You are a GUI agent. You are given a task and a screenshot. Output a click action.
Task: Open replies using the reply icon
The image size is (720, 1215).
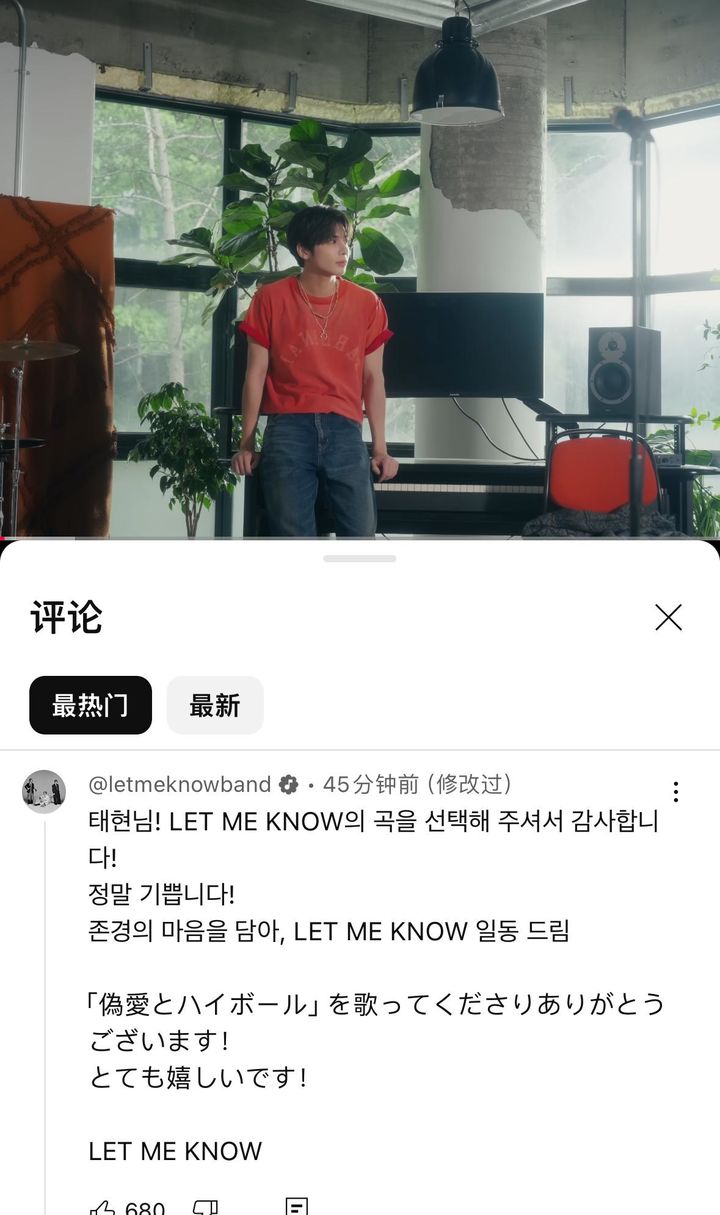pos(296,1206)
